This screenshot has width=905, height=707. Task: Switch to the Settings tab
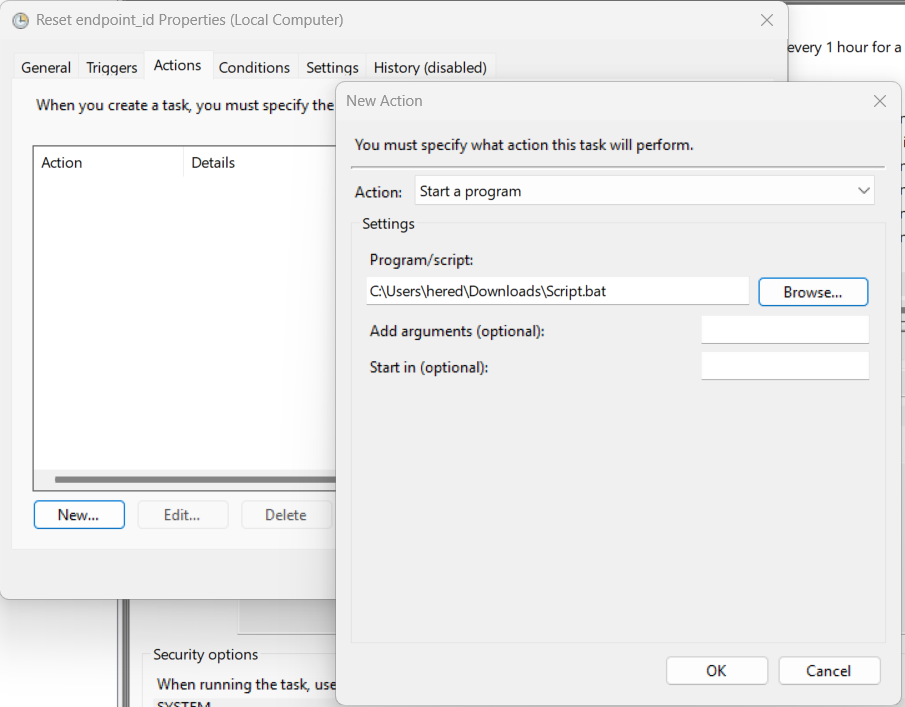point(332,68)
